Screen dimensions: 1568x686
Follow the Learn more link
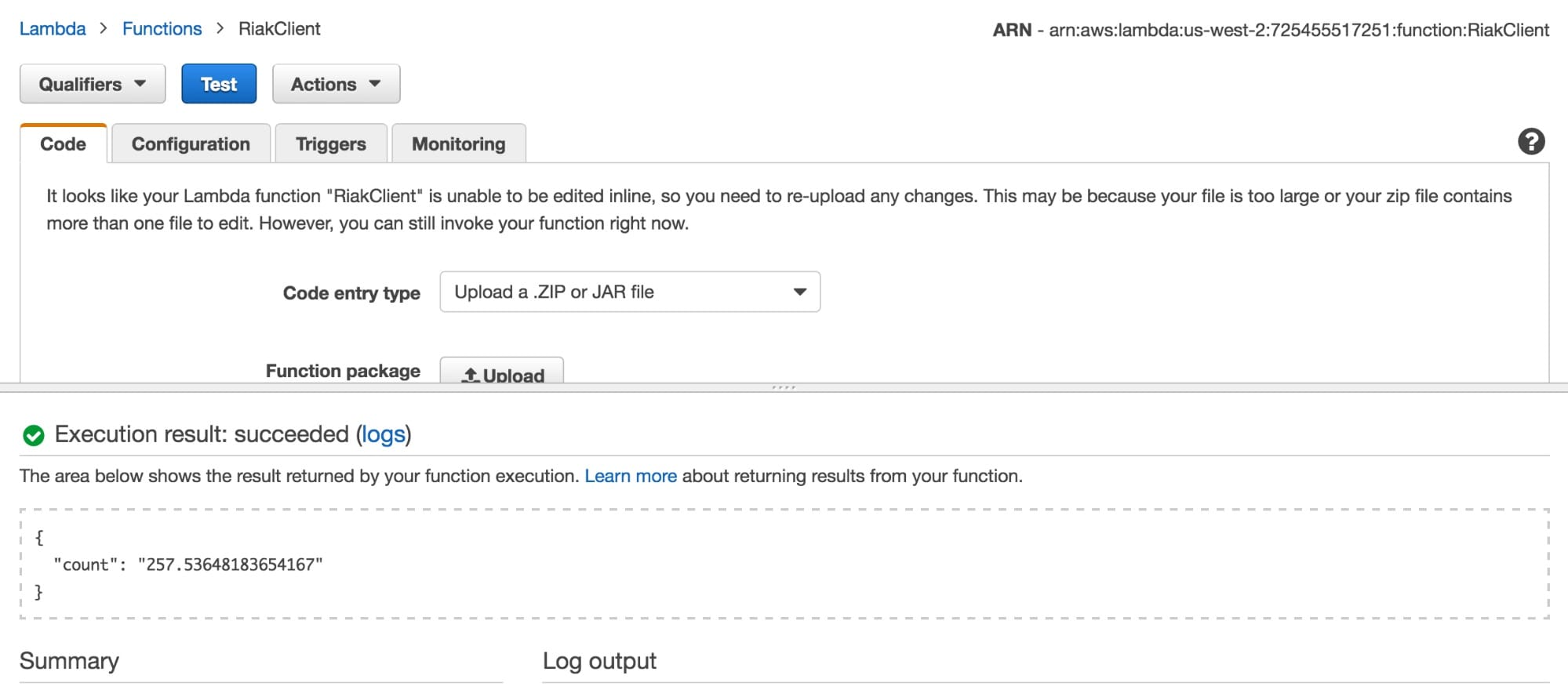630,476
